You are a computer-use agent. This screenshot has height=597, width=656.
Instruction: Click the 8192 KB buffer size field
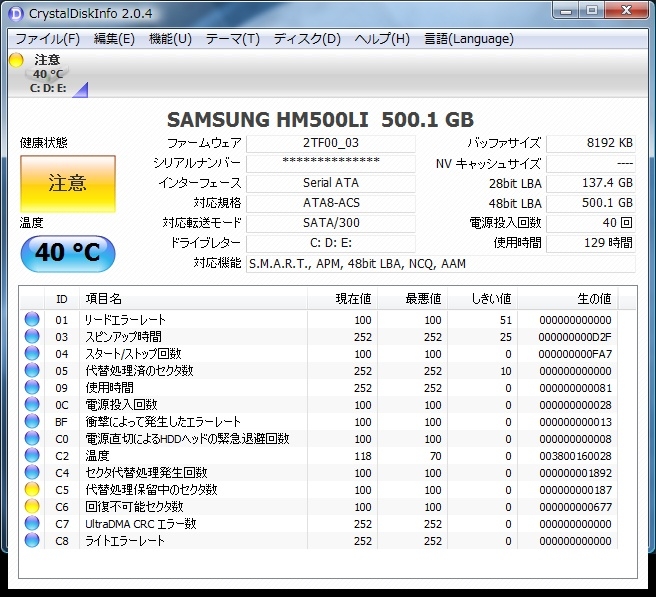coord(591,143)
